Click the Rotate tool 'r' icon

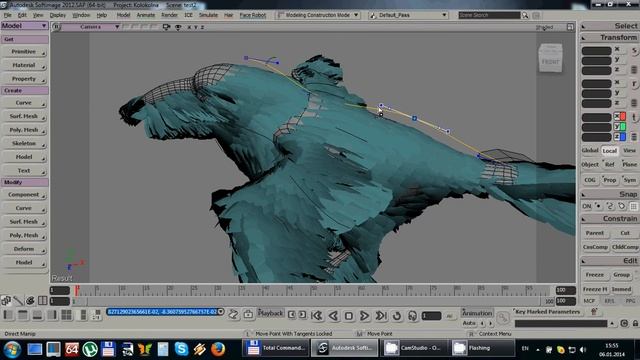click(x=634, y=84)
